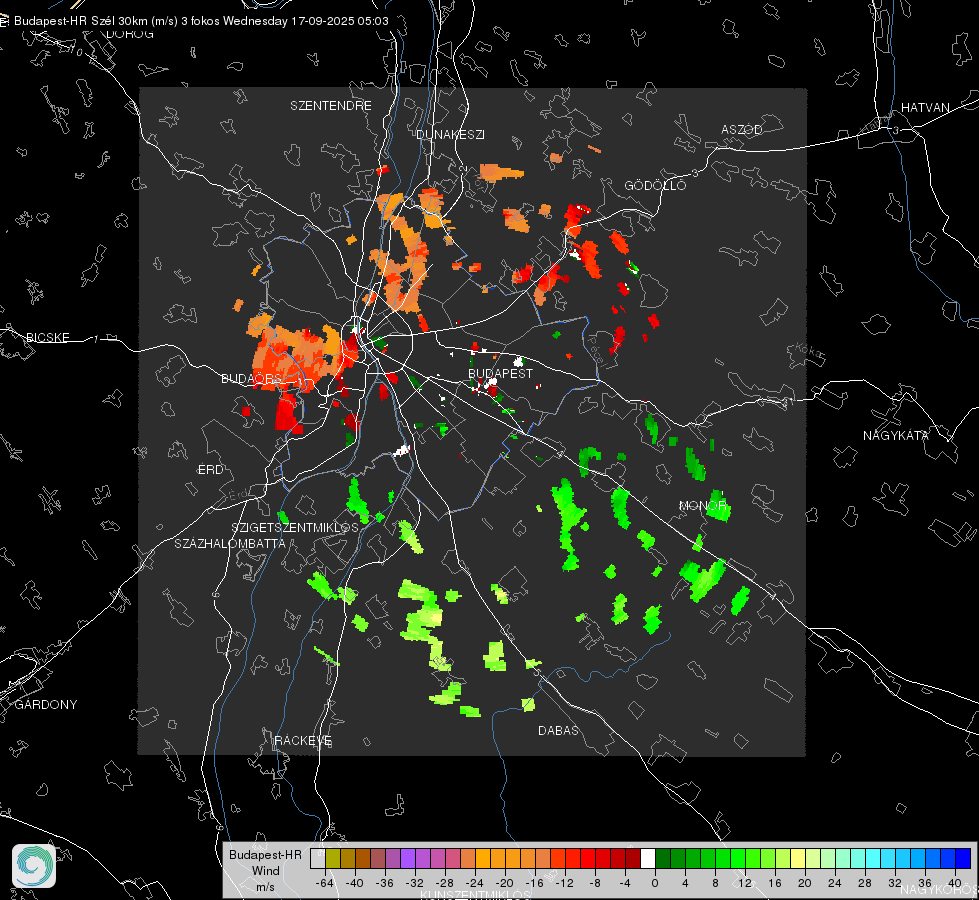
Task: Click the DUNAKESZI map label
Action: [x=450, y=134]
